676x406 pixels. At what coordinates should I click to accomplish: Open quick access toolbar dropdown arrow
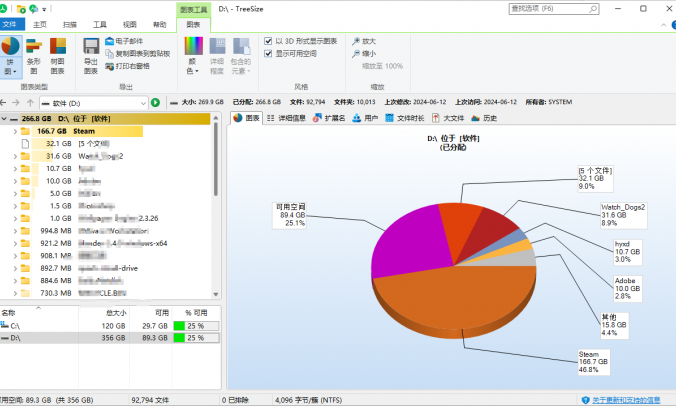point(44,9)
